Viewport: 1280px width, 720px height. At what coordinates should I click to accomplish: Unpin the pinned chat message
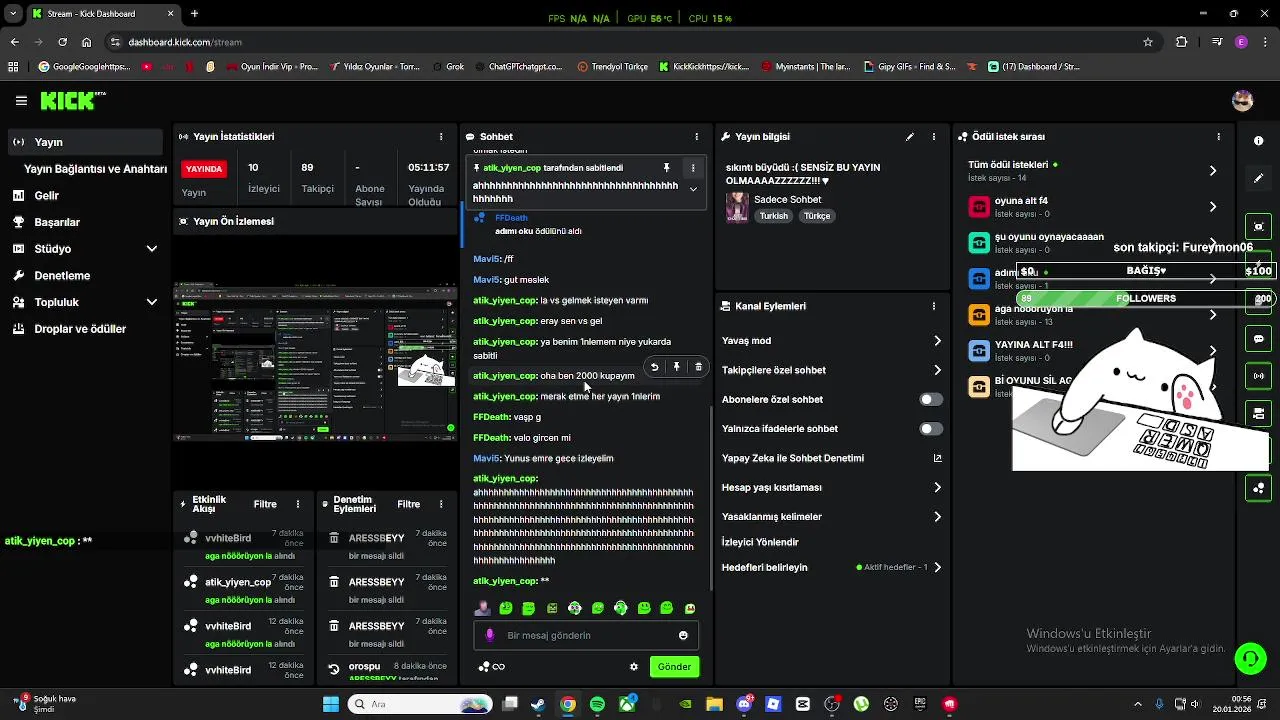point(666,168)
